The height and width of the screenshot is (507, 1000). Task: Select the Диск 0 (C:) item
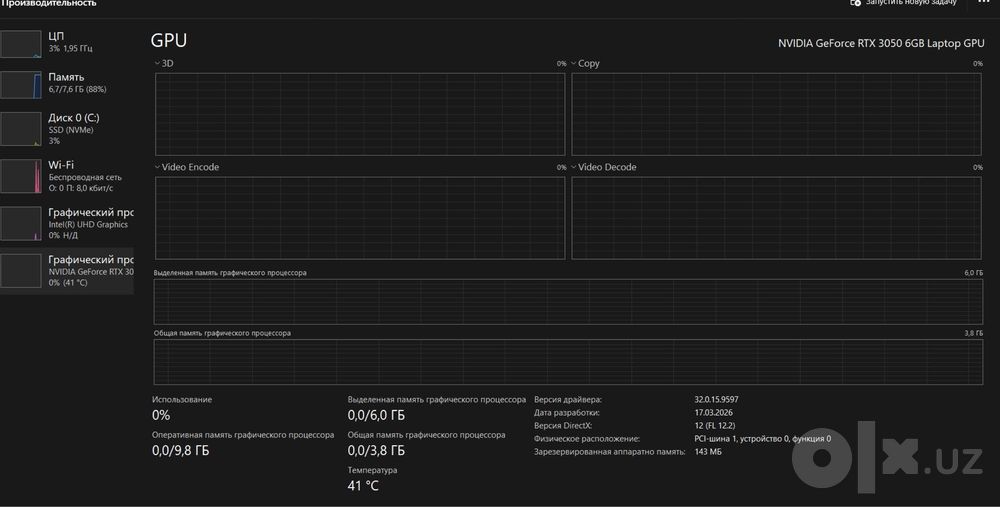(66, 129)
